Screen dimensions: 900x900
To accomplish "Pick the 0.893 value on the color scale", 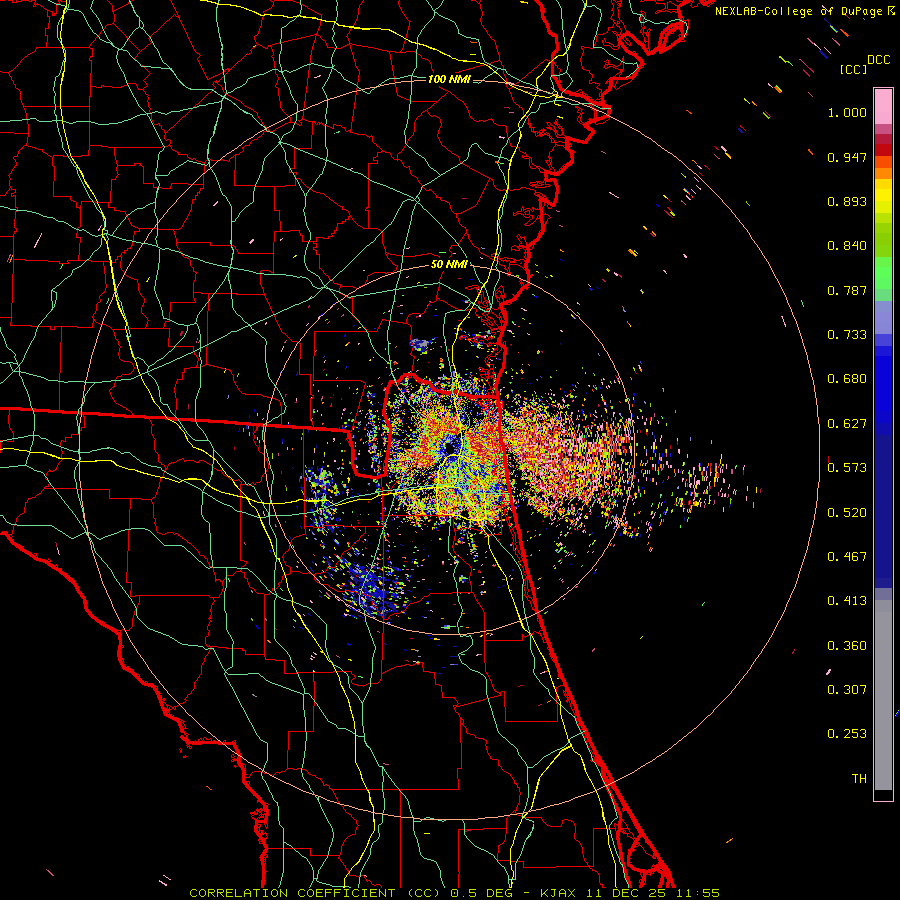I will (x=847, y=201).
